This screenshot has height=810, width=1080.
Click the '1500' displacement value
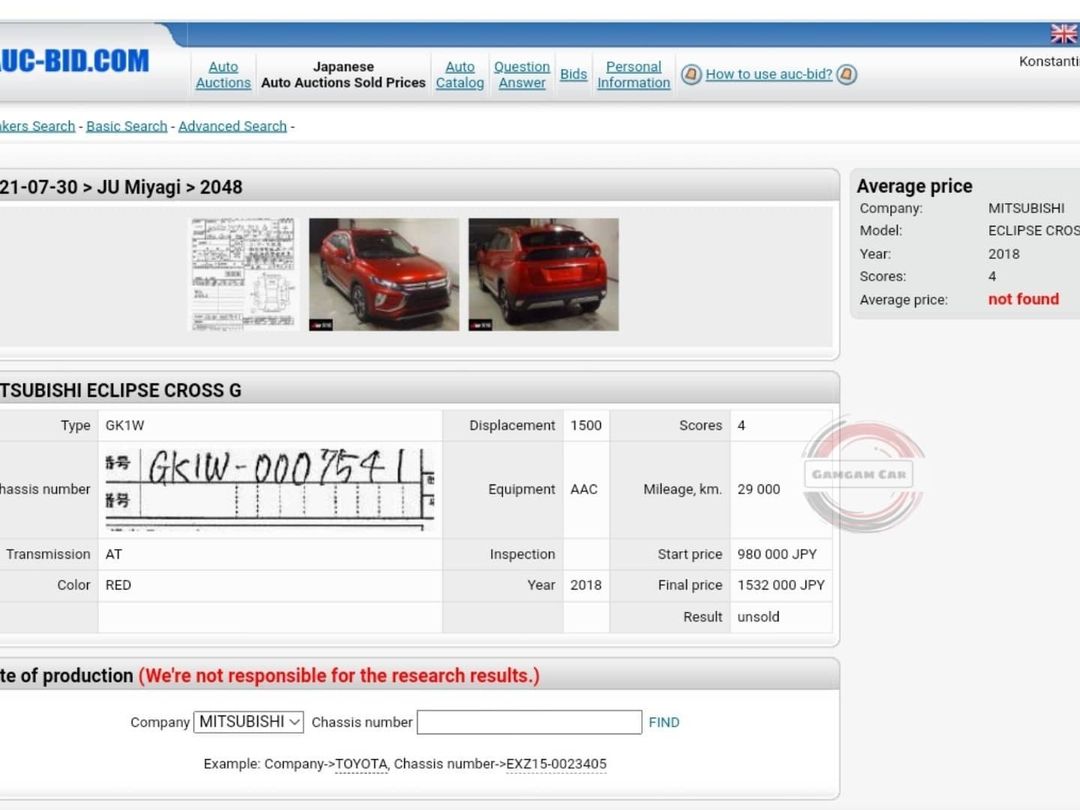tap(585, 425)
